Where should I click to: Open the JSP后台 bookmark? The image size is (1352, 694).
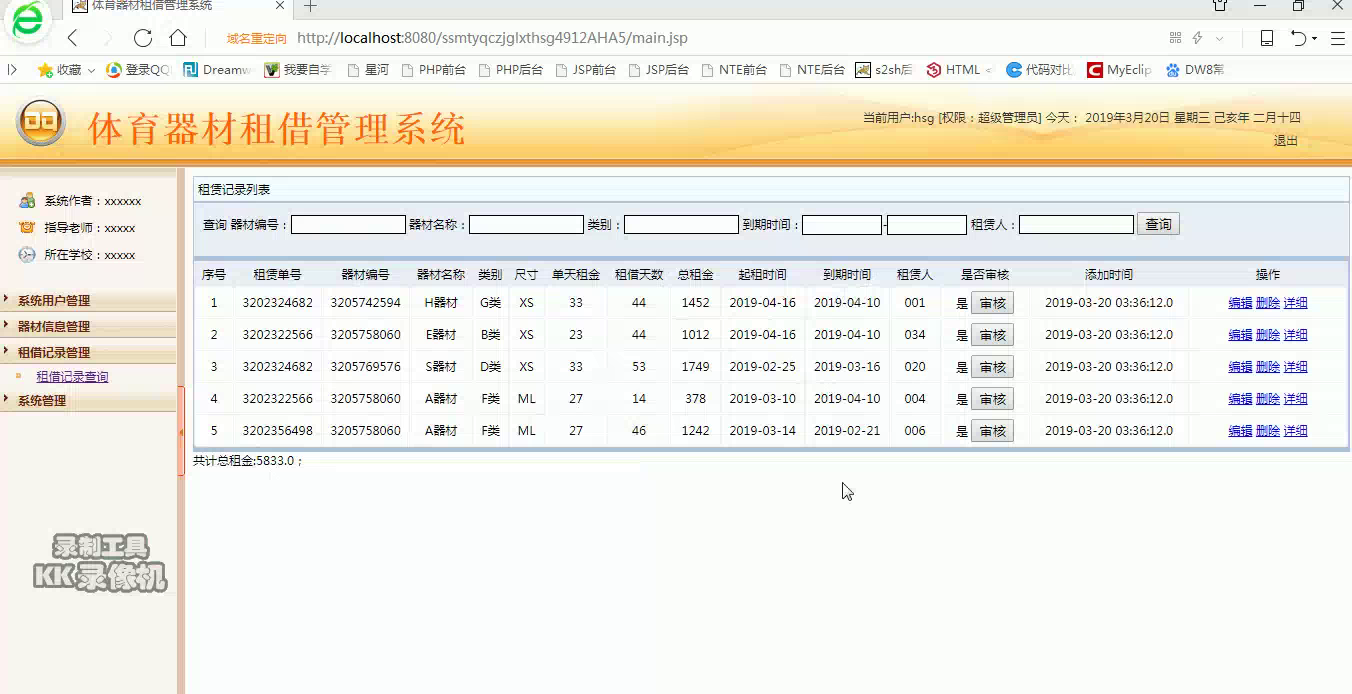coord(658,70)
